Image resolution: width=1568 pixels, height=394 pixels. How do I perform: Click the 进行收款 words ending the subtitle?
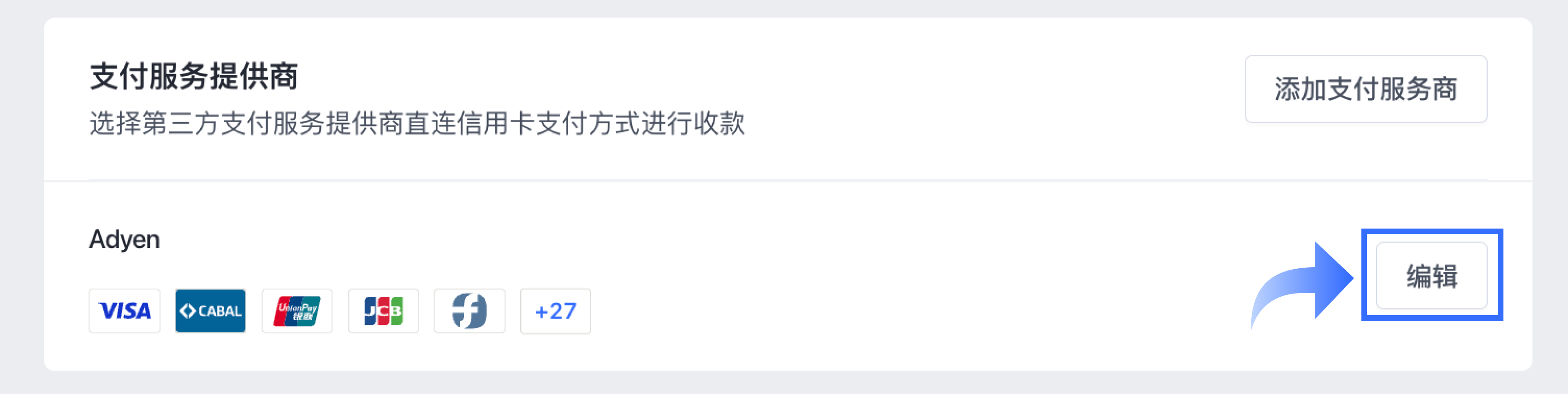tap(693, 123)
